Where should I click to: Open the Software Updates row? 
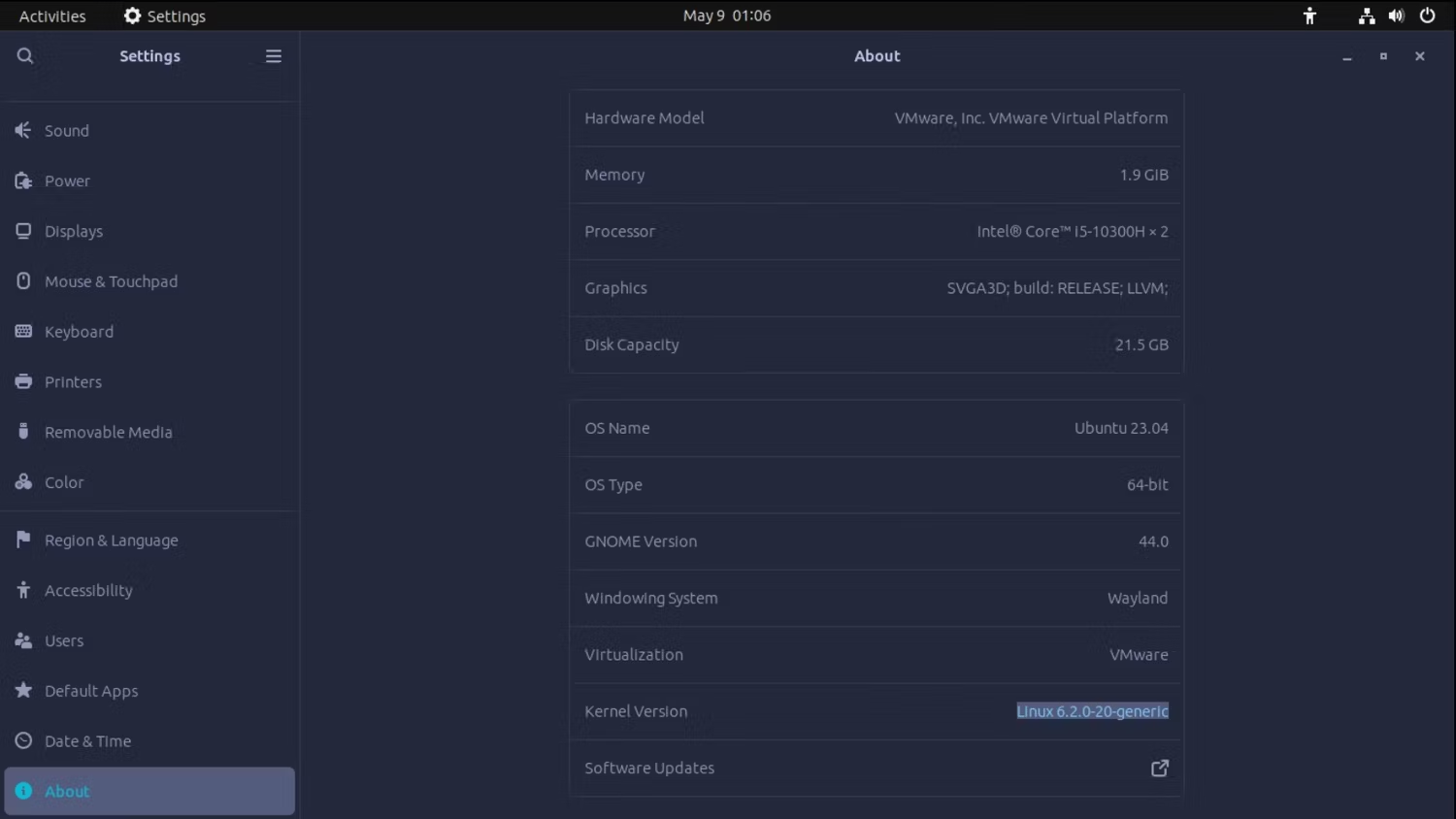tap(876, 768)
